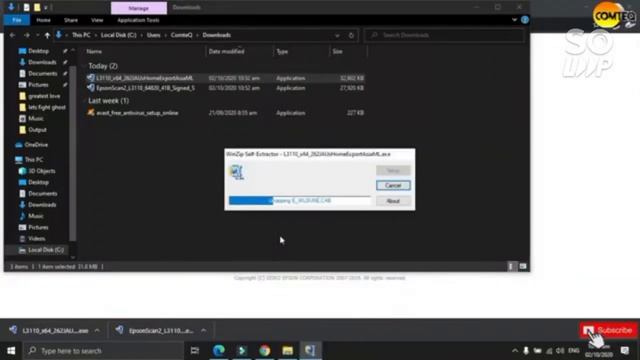Open the Windows Start menu
This screenshot has height=360, width=640.
click(x=11, y=351)
